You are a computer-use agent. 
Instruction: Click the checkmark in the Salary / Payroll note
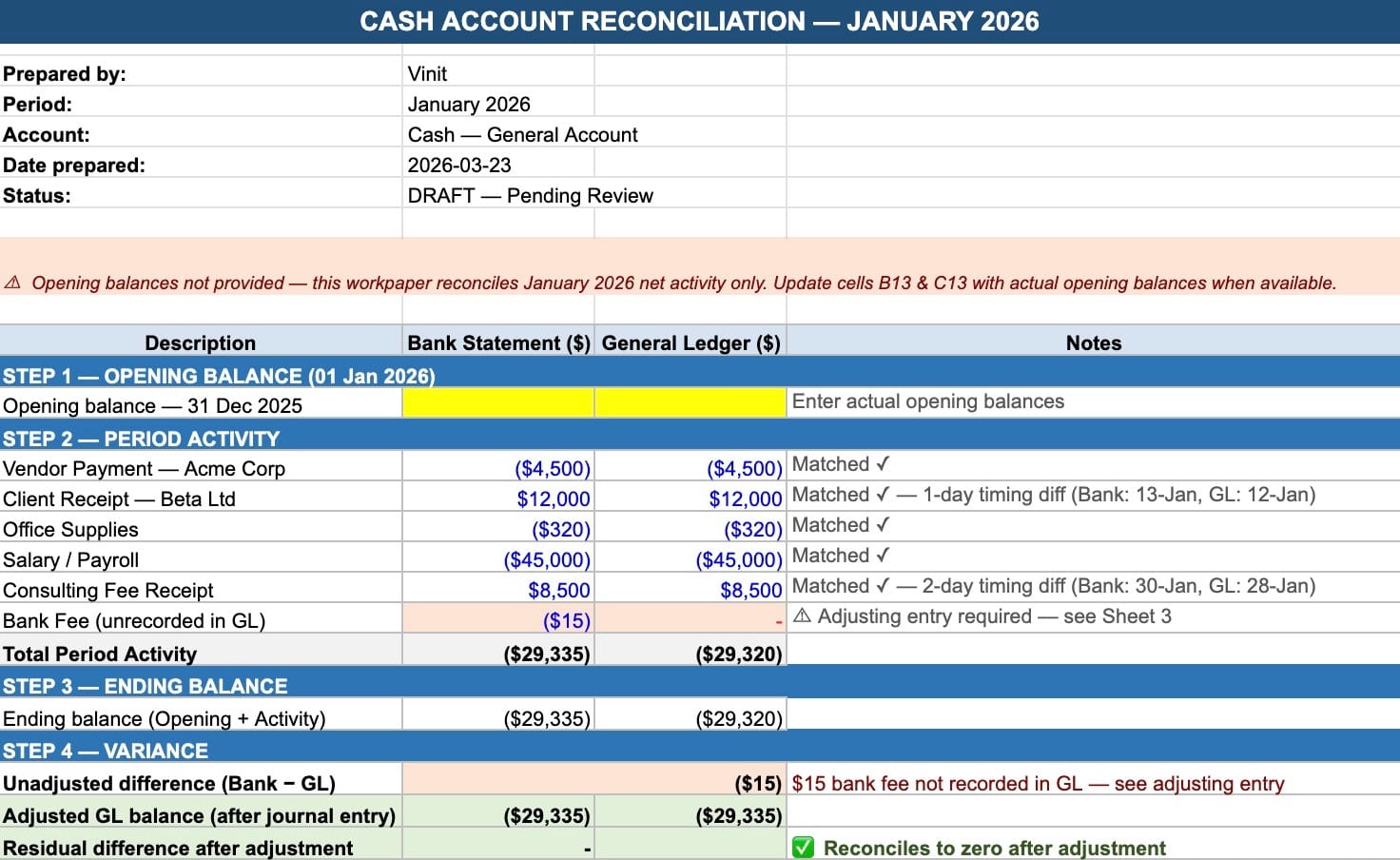(x=885, y=556)
